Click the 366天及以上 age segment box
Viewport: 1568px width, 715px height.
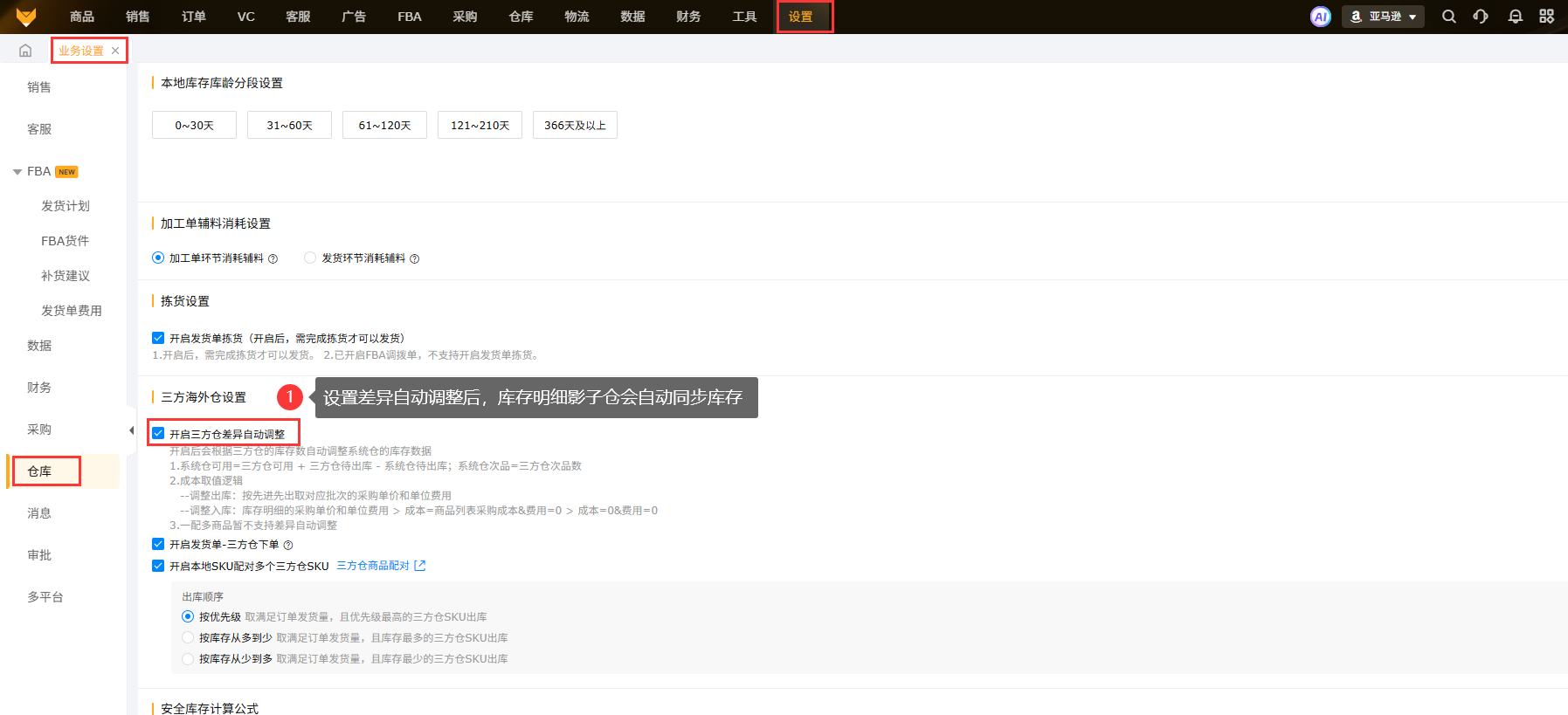coord(576,125)
